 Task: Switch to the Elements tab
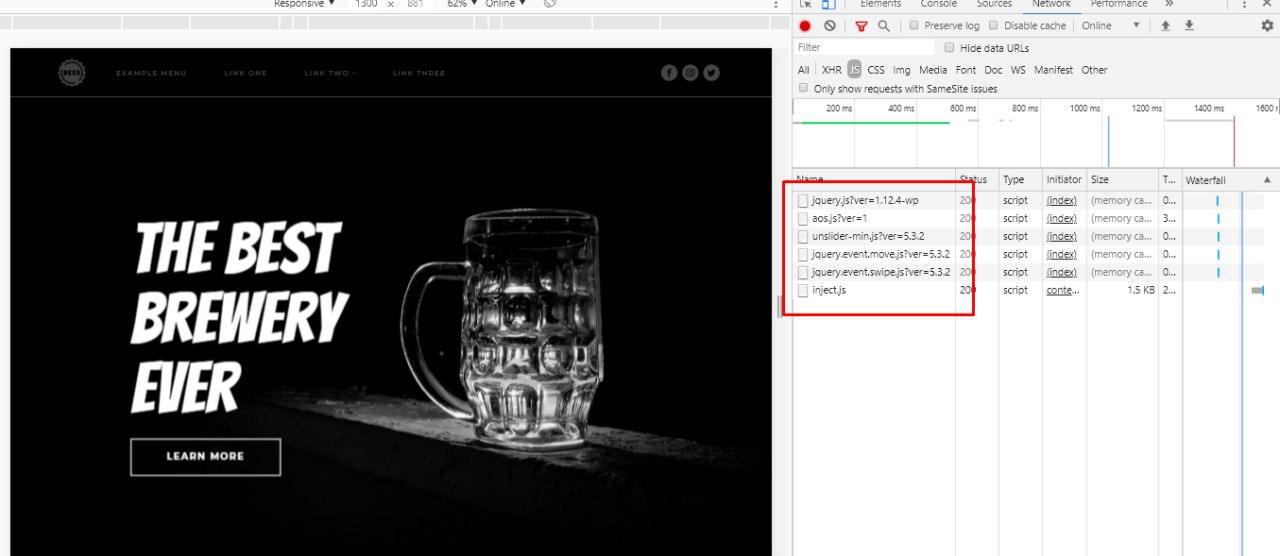[881, 4]
